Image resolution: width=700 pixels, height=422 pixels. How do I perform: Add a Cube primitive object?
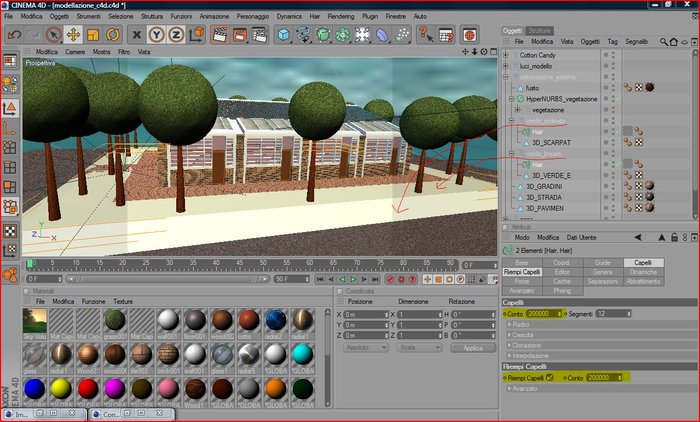tap(283, 35)
